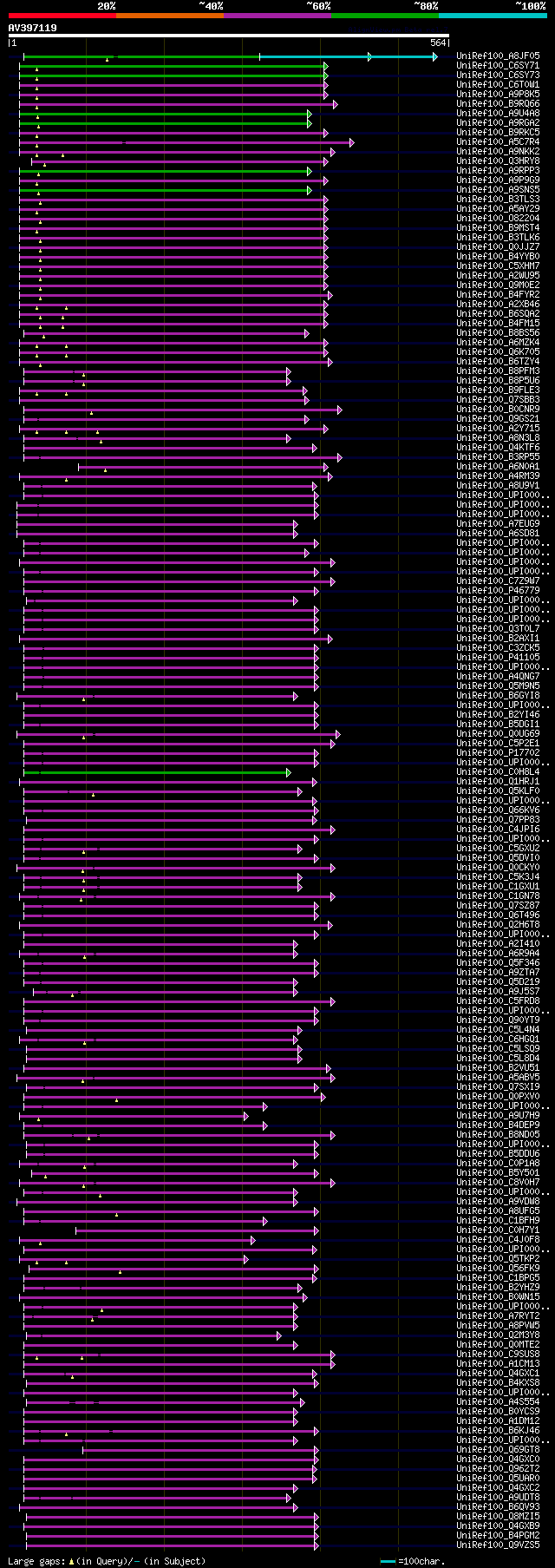Click the white query sequence ruler bar
Viewport: 555px width, 1568px height.
pos(229,36)
